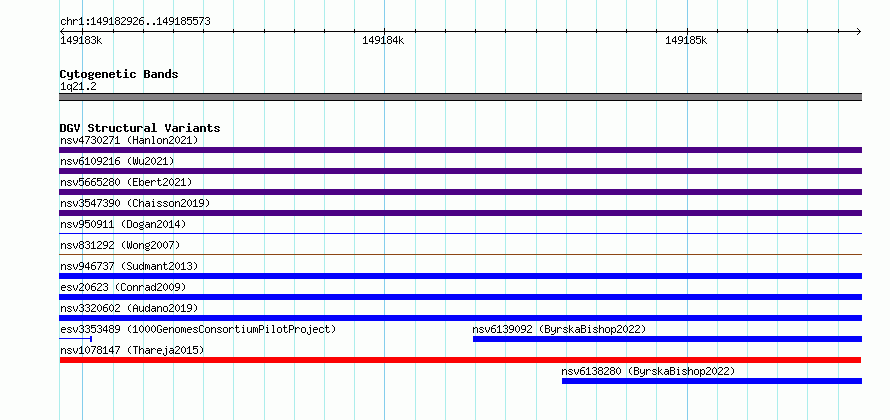Click the thin brown line for nsv831292
890x420 pixels.
[460, 254]
